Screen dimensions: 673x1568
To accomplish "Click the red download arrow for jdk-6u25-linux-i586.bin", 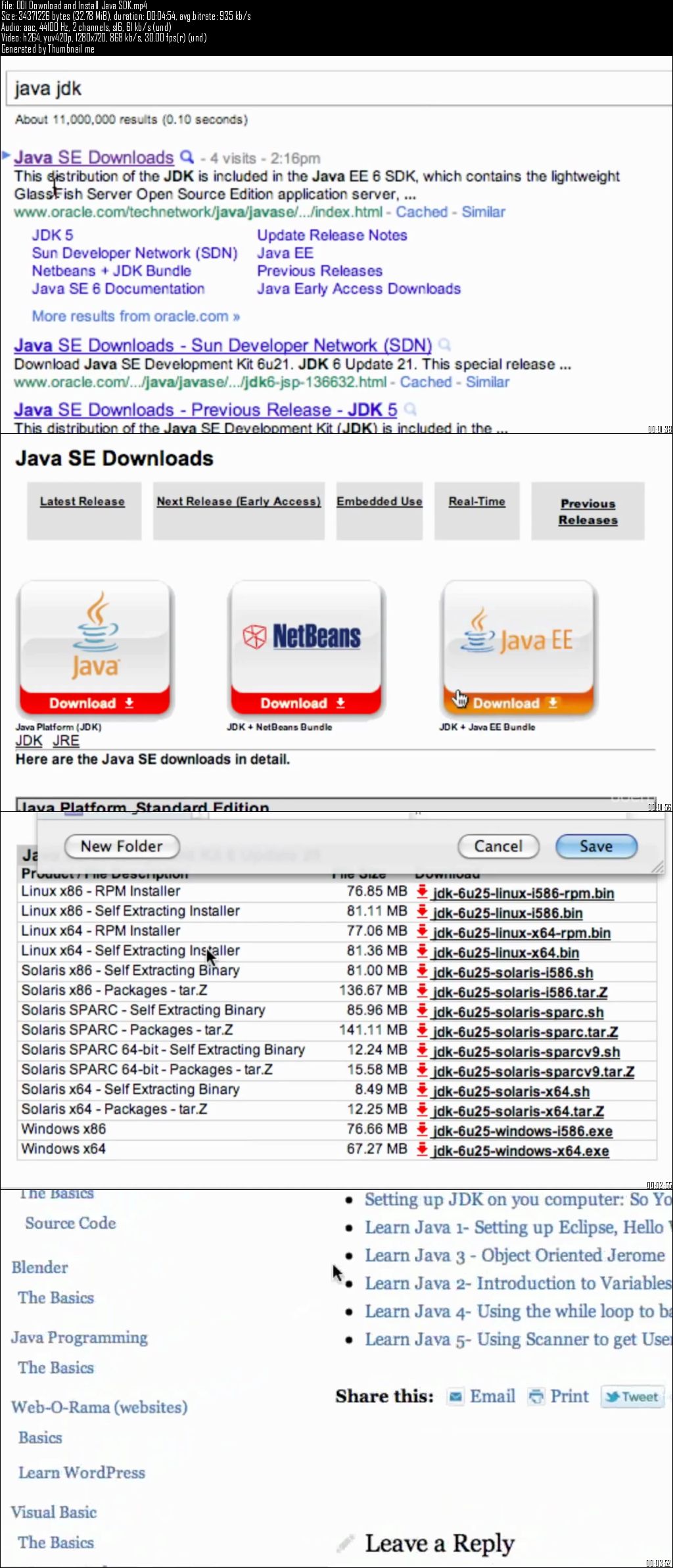I will click(422, 912).
